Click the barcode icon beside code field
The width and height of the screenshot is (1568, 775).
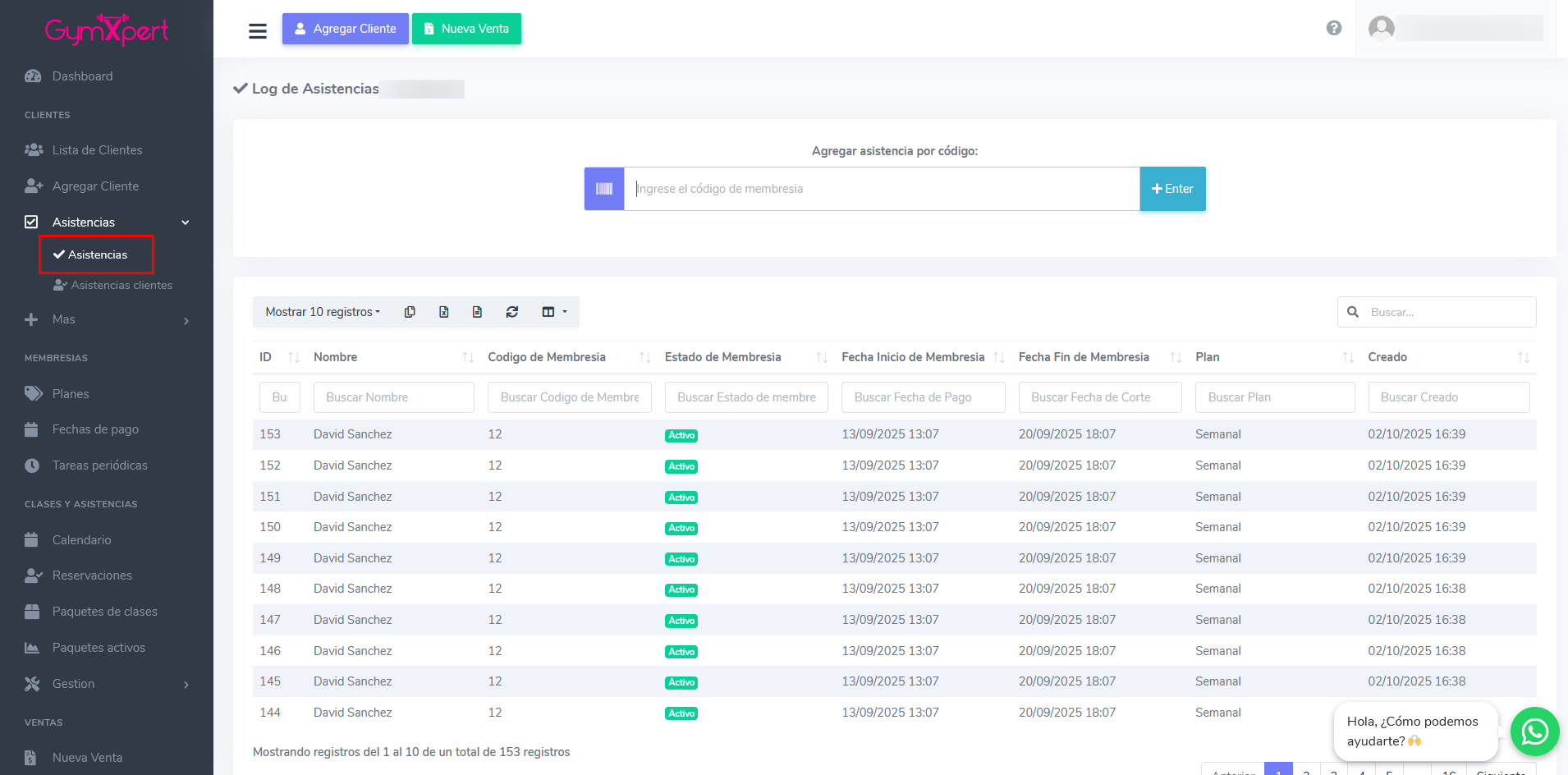coord(604,189)
